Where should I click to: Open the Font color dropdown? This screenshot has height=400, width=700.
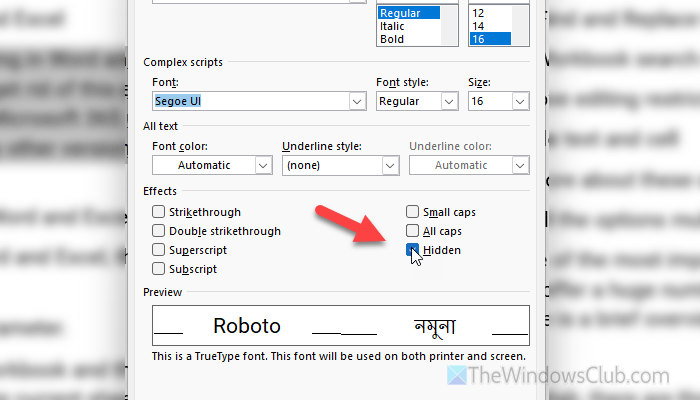coord(263,165)
